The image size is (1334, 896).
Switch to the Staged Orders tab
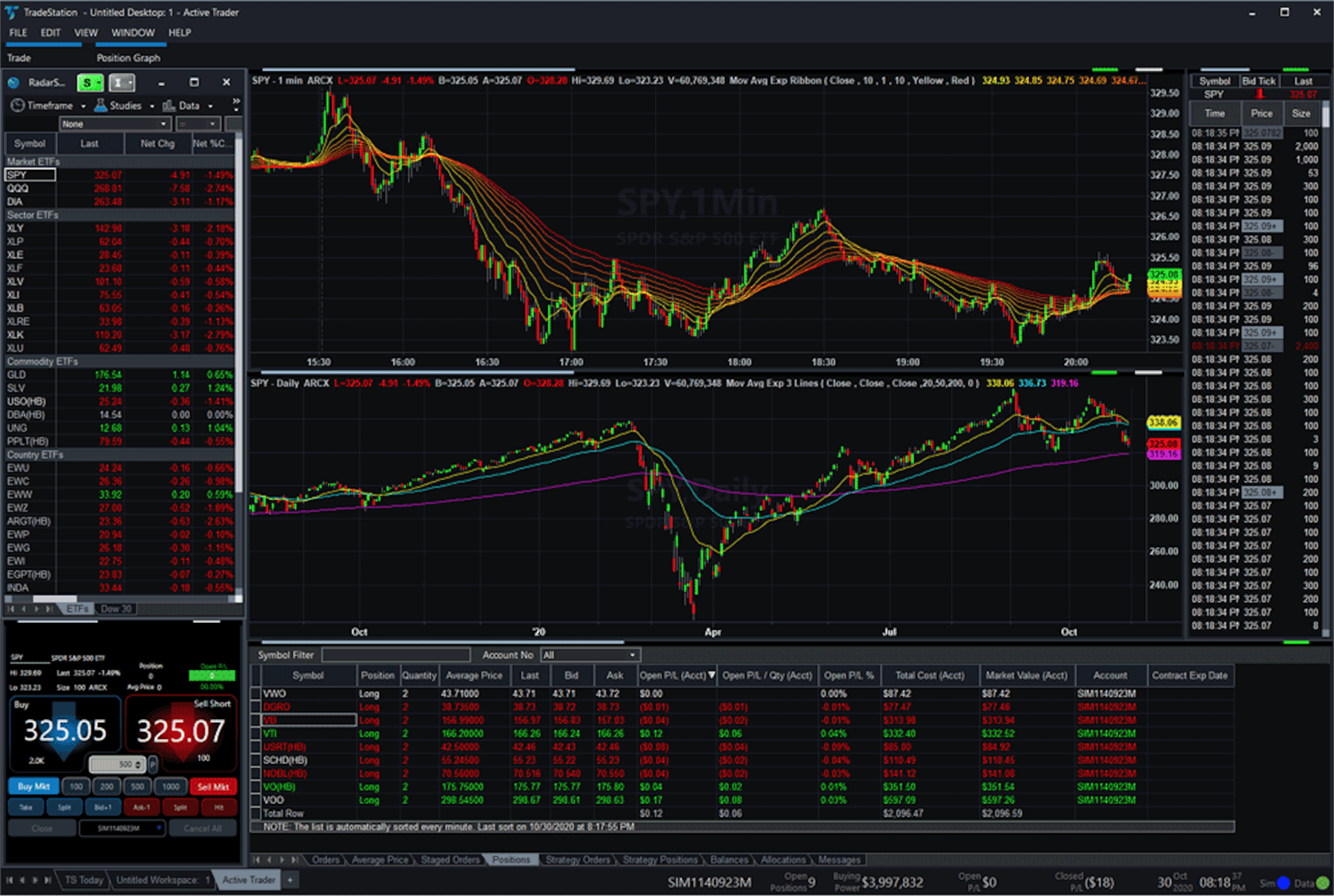tap(450, 859)
